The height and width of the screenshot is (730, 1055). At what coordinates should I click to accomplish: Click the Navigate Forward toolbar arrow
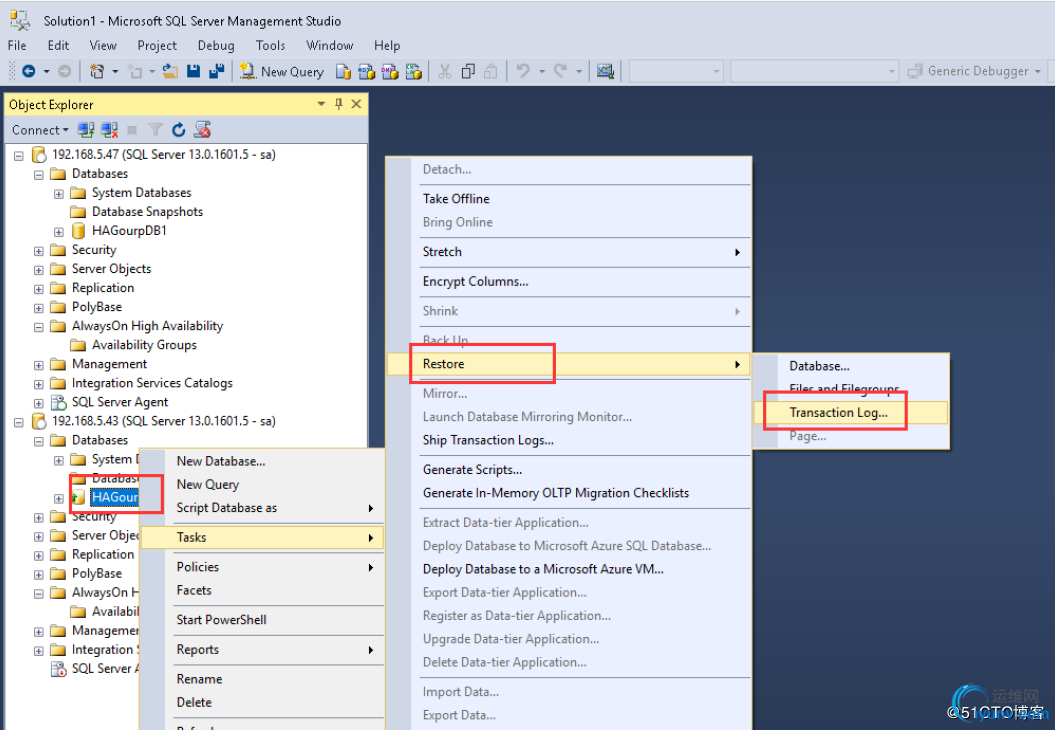(64, 71)
